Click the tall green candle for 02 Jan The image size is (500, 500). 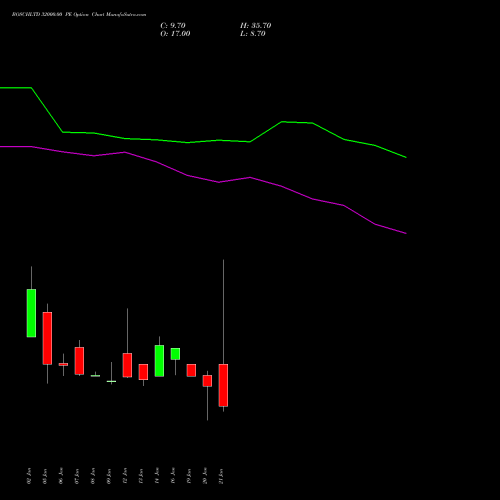31,313
